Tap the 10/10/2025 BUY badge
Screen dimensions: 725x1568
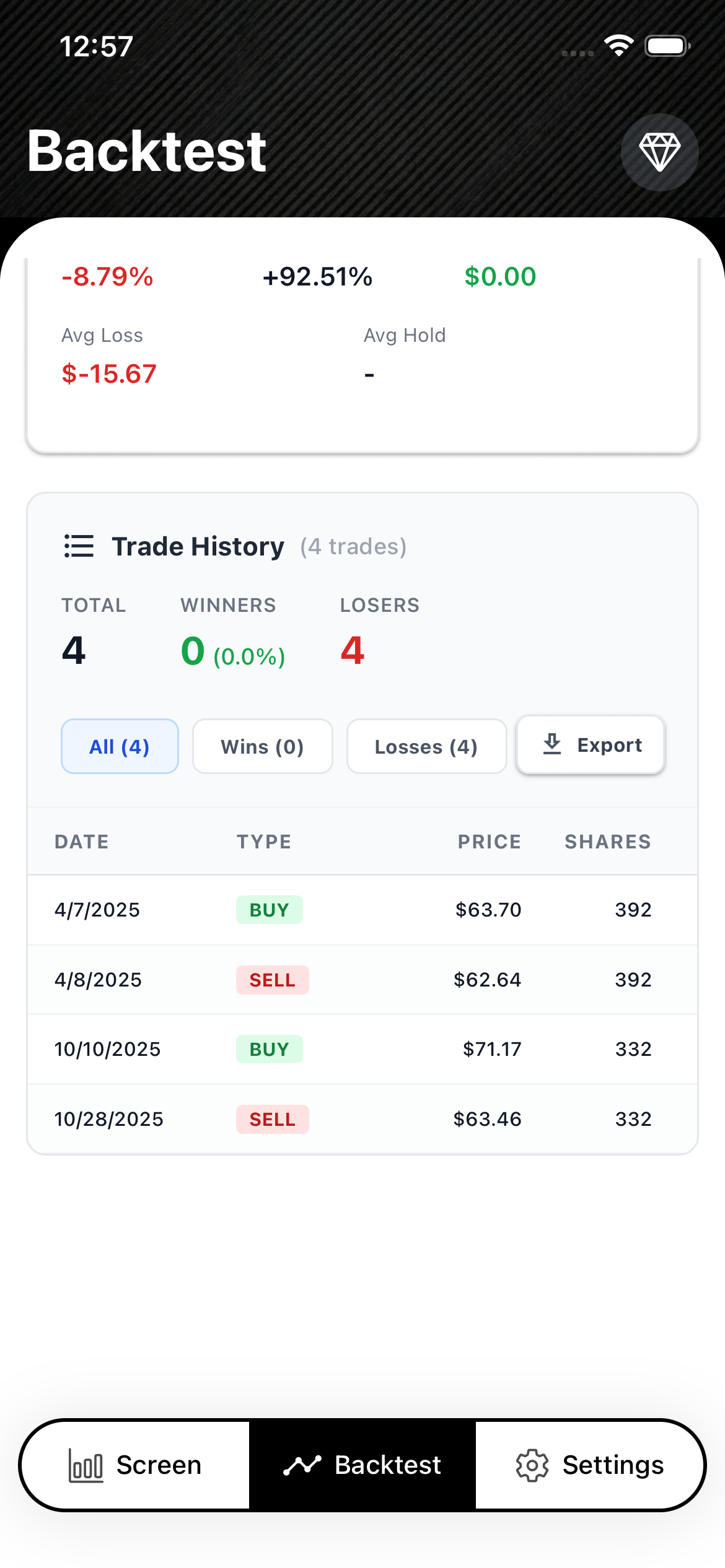pyautogui.click(x=269, y=1049)
